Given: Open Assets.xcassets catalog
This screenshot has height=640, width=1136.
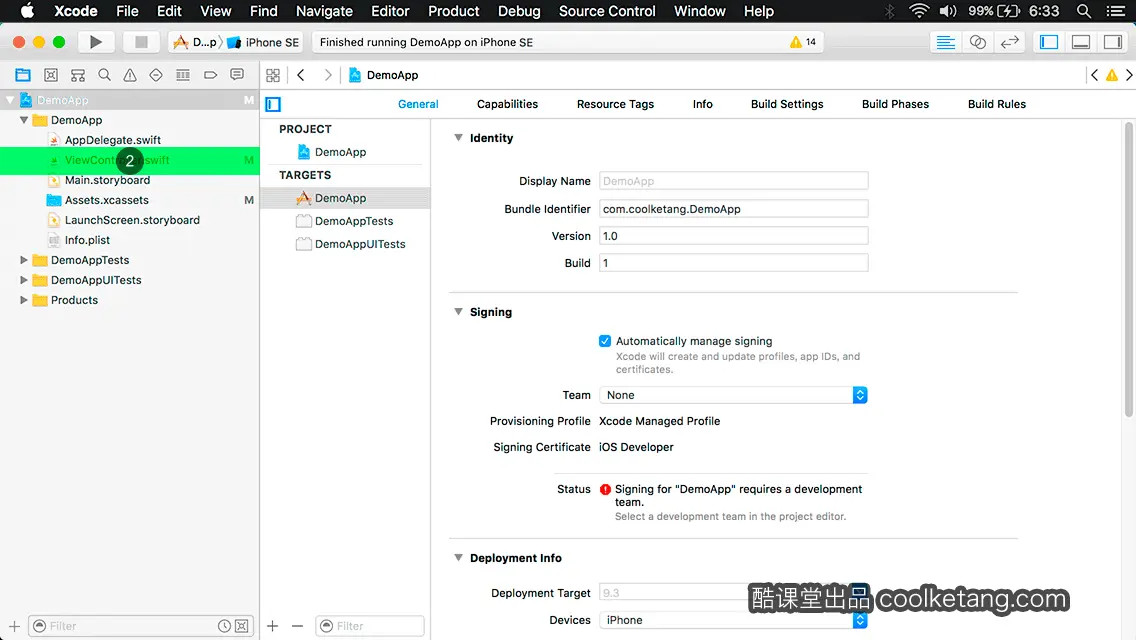Looking at the screenshot, I should coord(106,200).
